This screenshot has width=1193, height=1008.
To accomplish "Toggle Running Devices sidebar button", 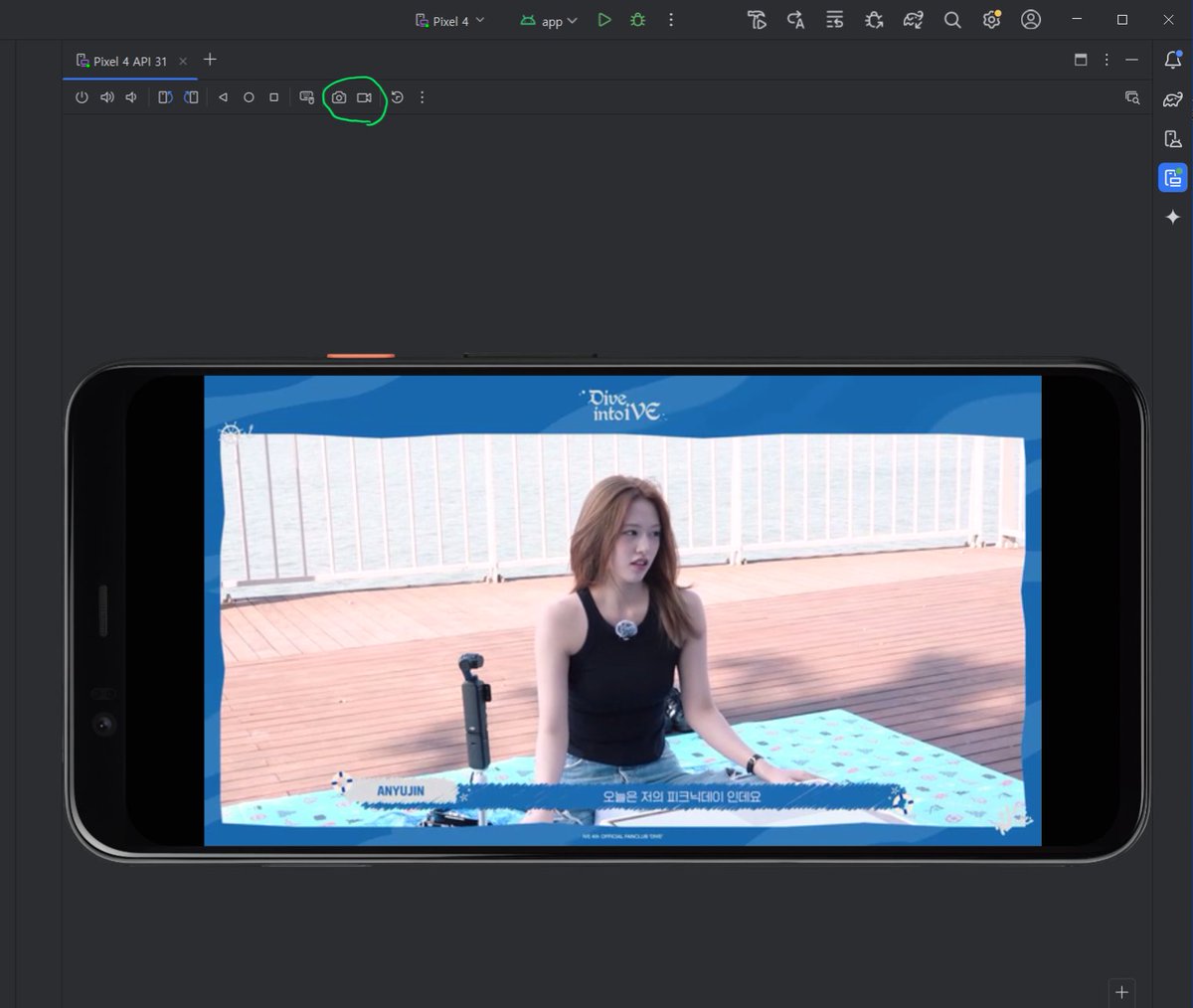I will click(1173, 178).
